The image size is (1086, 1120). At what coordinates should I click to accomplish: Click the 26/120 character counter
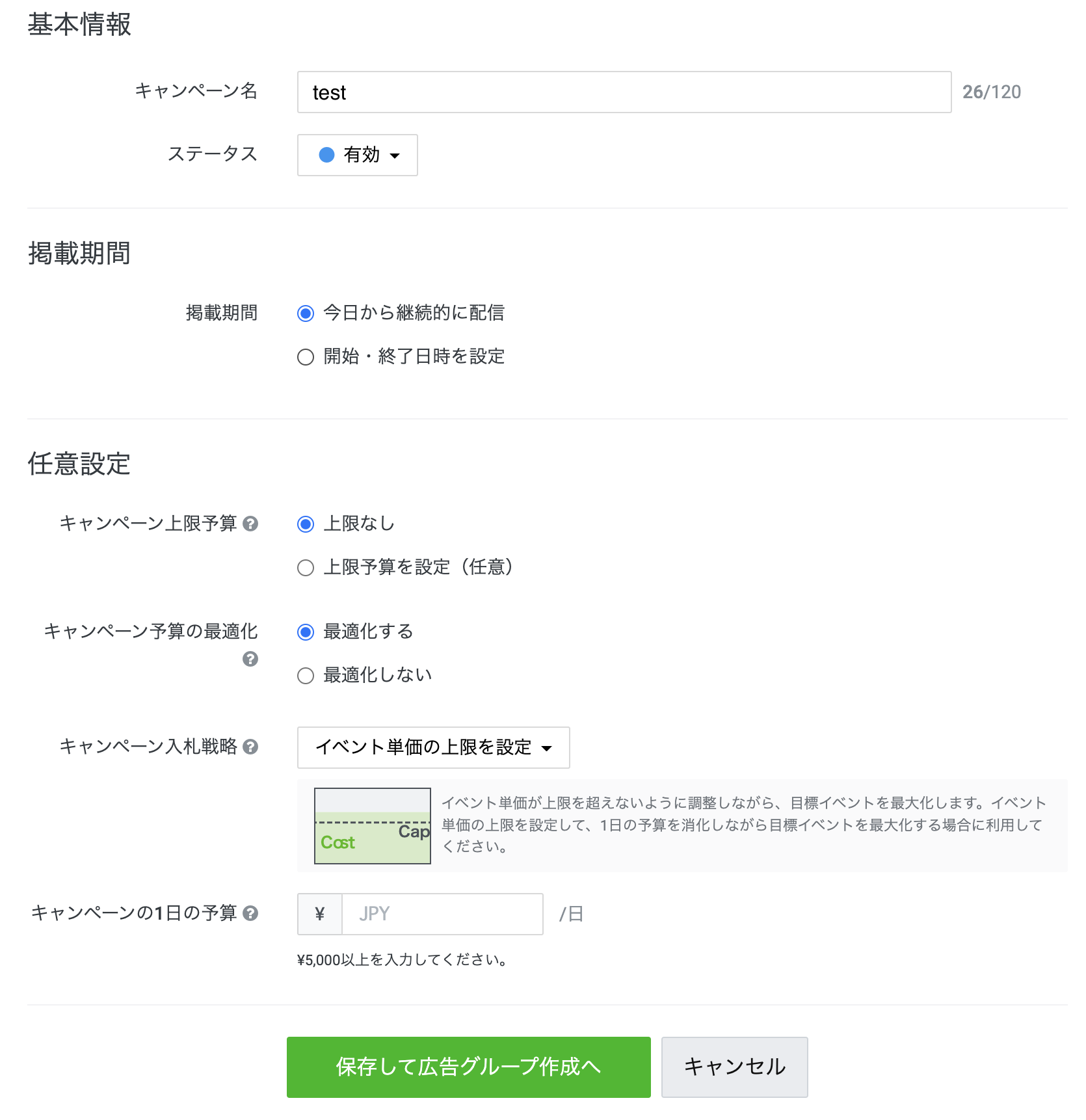[991, 92]
